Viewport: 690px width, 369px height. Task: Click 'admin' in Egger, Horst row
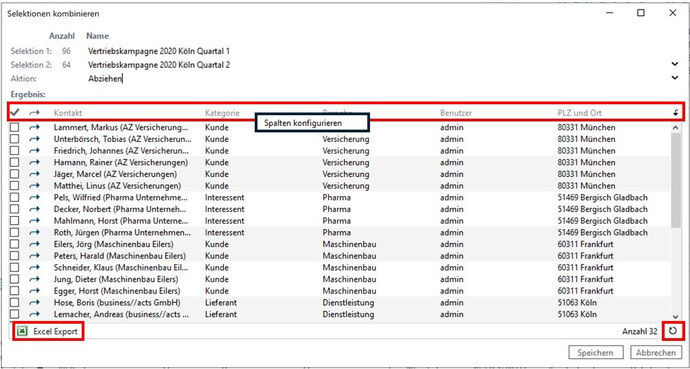[x=451, y=291]
